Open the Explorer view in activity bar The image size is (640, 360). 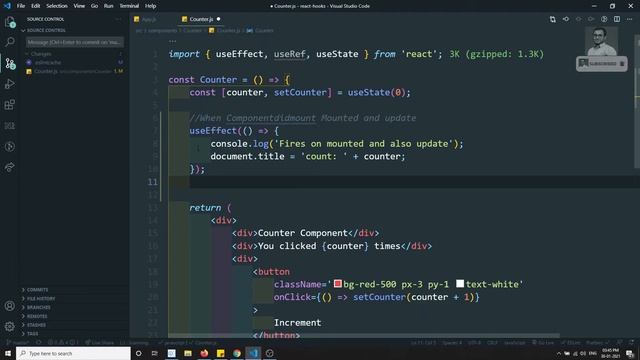point(10,22)
